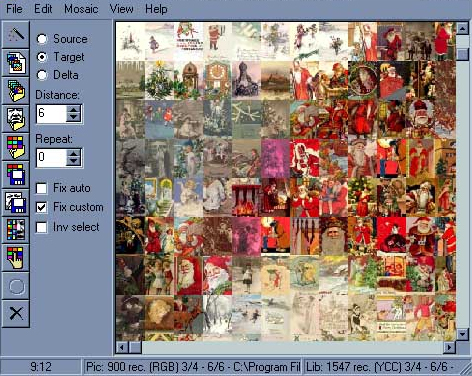The image size is (472, 376).
Task: Click the stacked picture documents icon
Action: (x=16, y=63)
